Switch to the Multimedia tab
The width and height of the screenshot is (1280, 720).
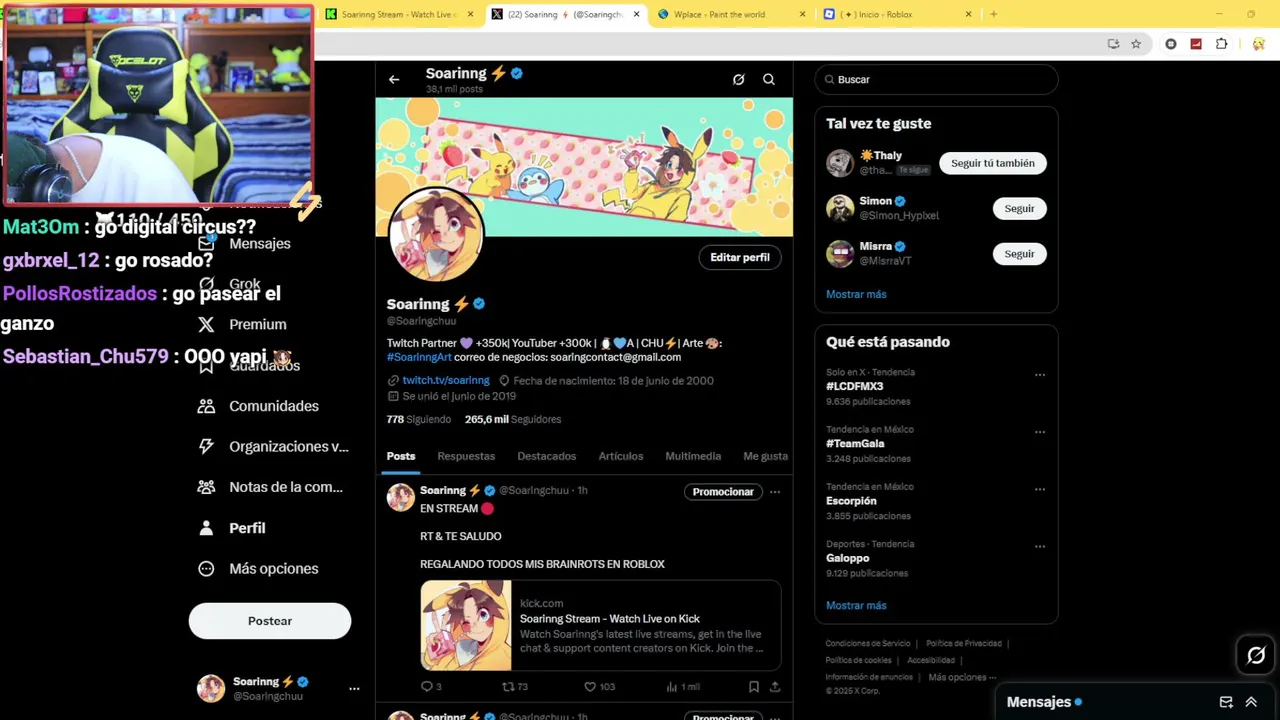click(x=693, y=456)
